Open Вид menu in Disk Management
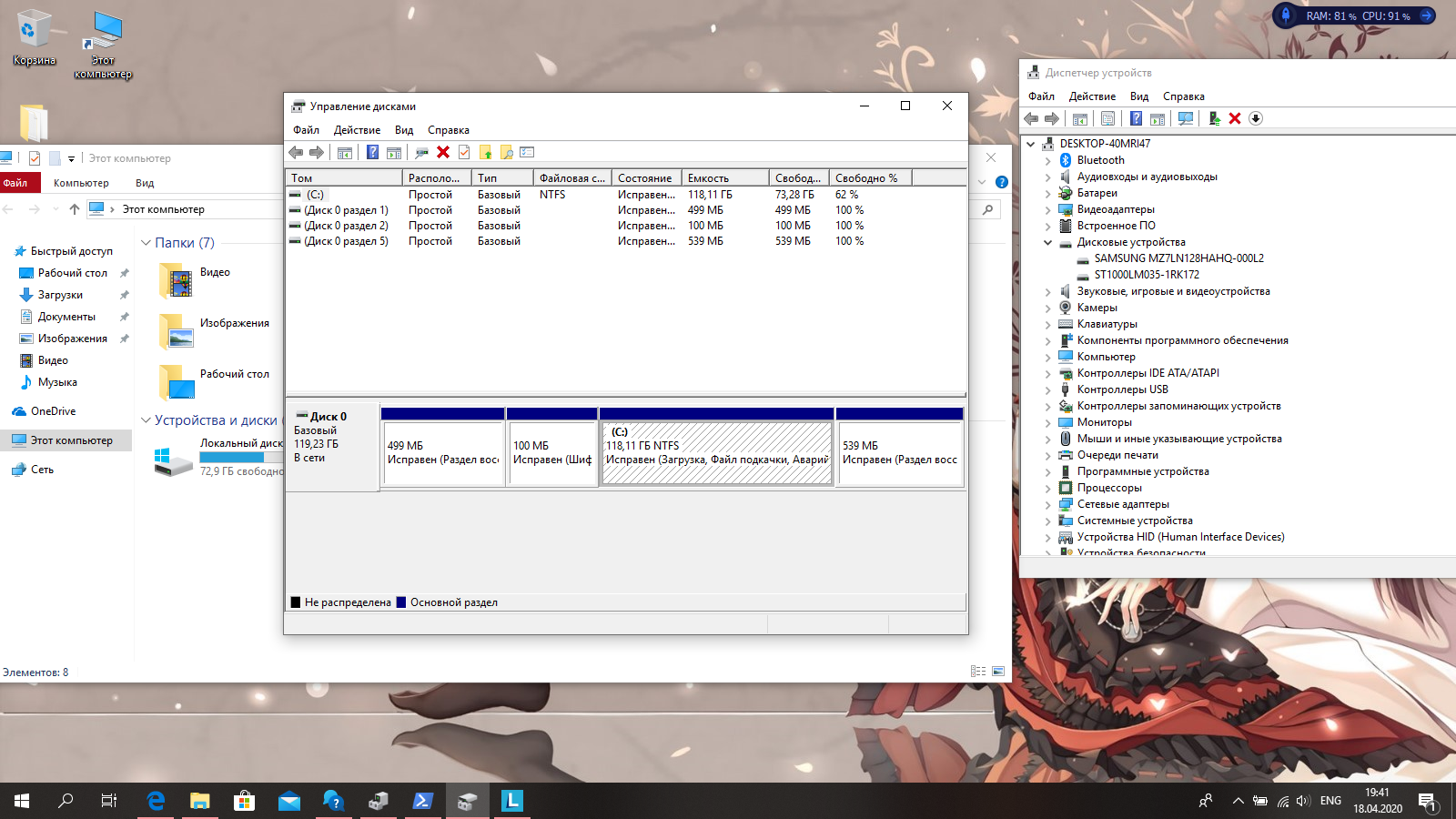Viewport: 1456px width, 819px height. pos(404,130)
